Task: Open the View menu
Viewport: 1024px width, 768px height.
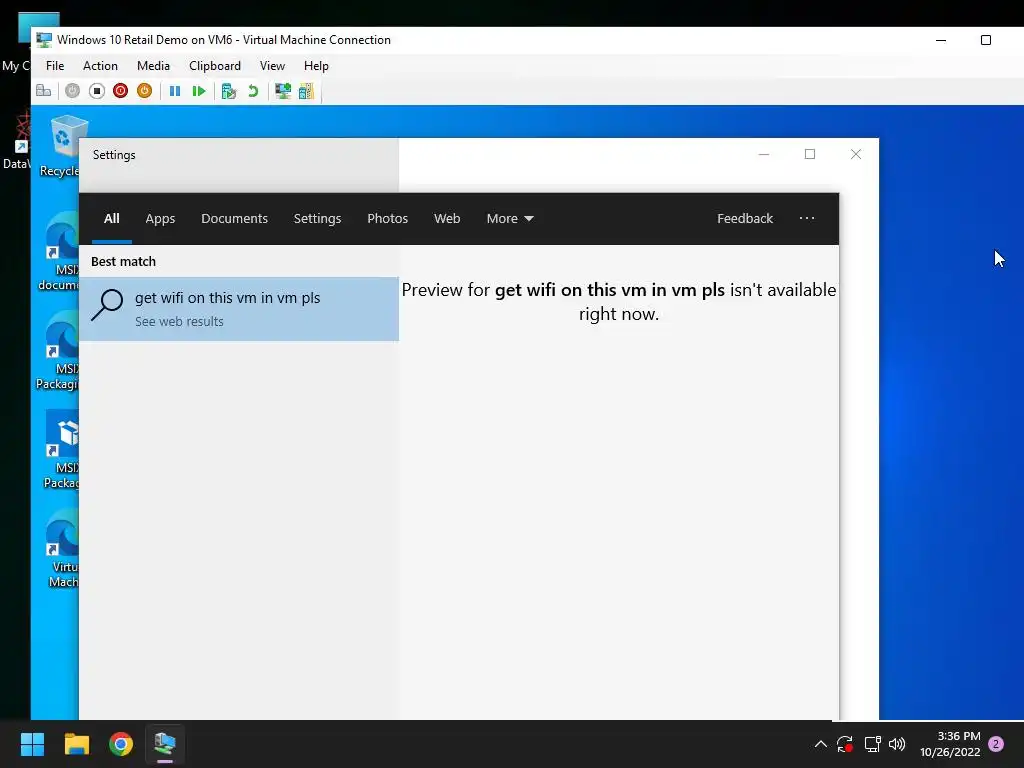Action: [x=272, y=66]
